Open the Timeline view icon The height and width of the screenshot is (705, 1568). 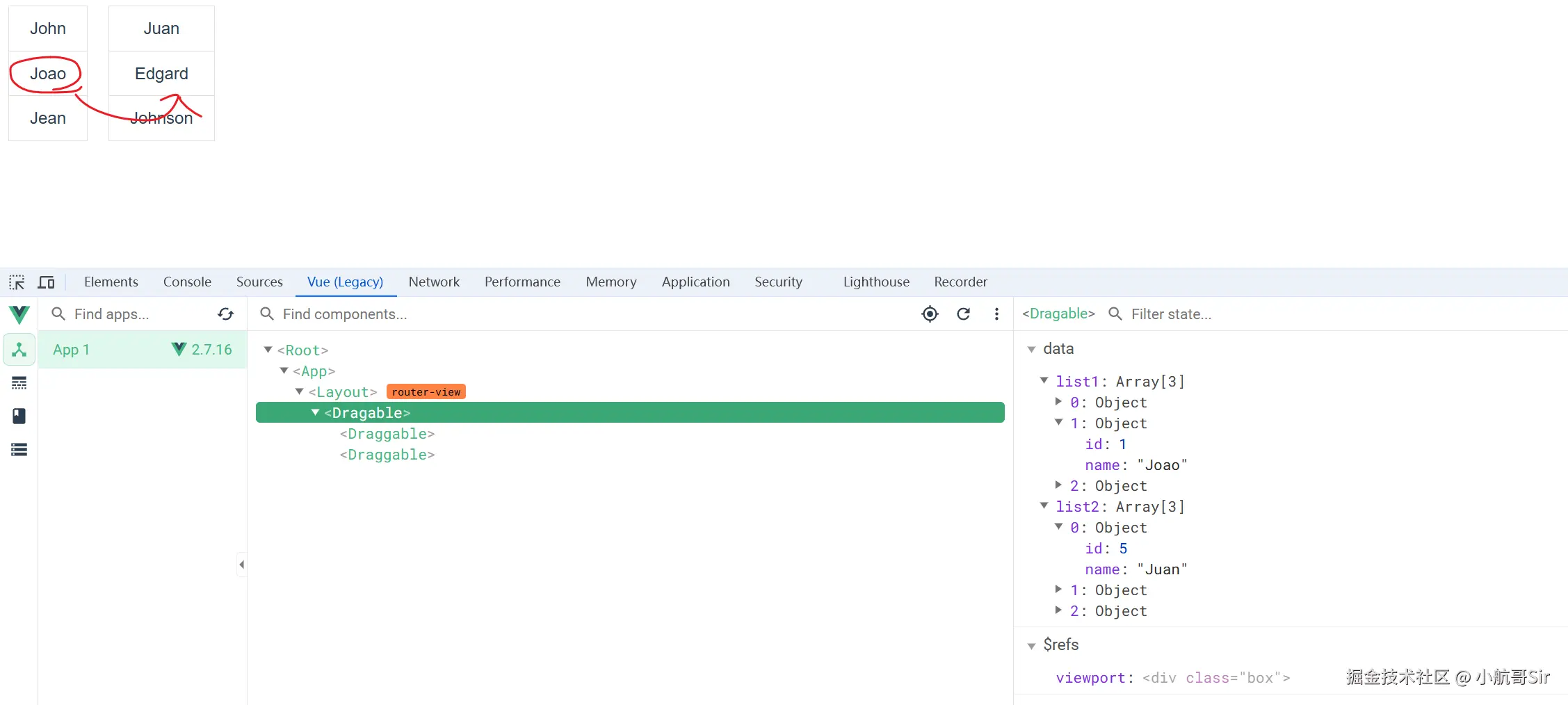point(19,383)
